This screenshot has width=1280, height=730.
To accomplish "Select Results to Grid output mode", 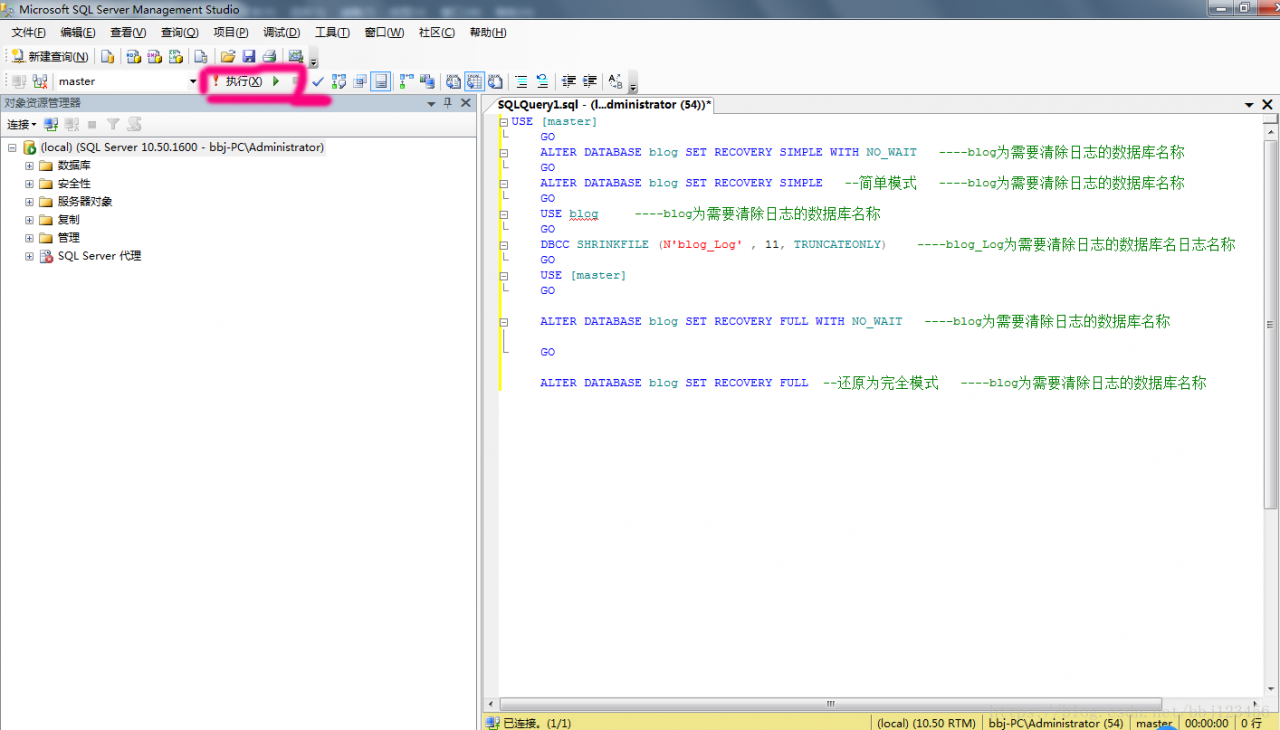I will pyautogui.click(x=474, y=81).
